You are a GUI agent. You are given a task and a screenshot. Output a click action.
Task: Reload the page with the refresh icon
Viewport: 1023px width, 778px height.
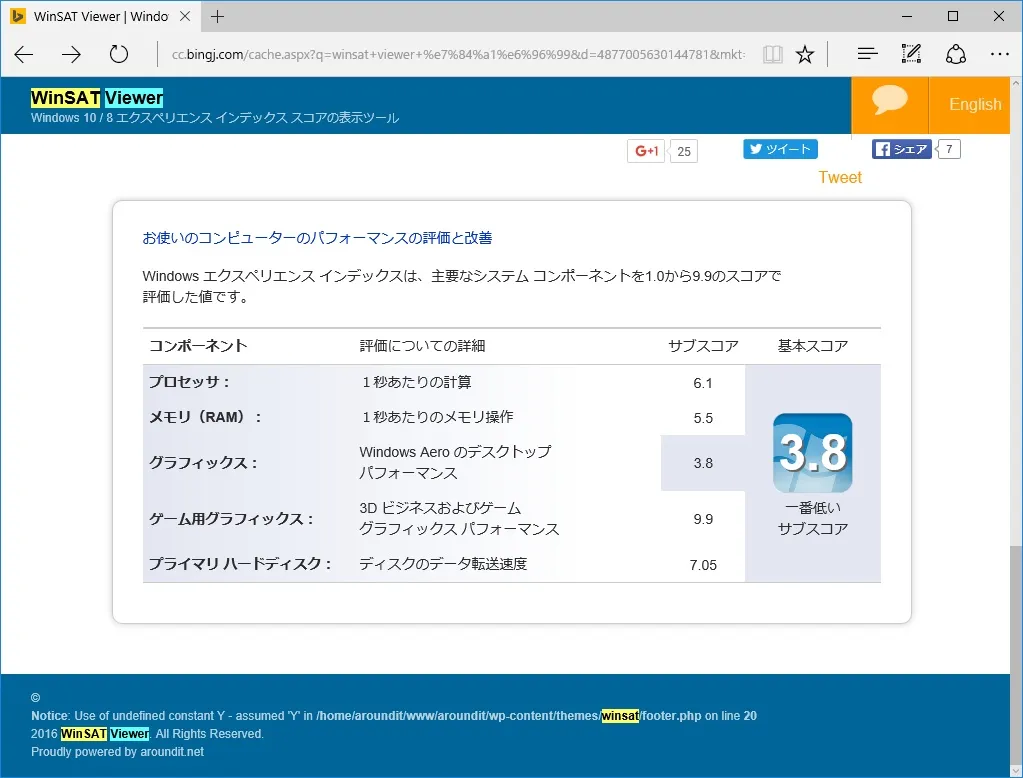pyautogui.click(x=119, y=54)
